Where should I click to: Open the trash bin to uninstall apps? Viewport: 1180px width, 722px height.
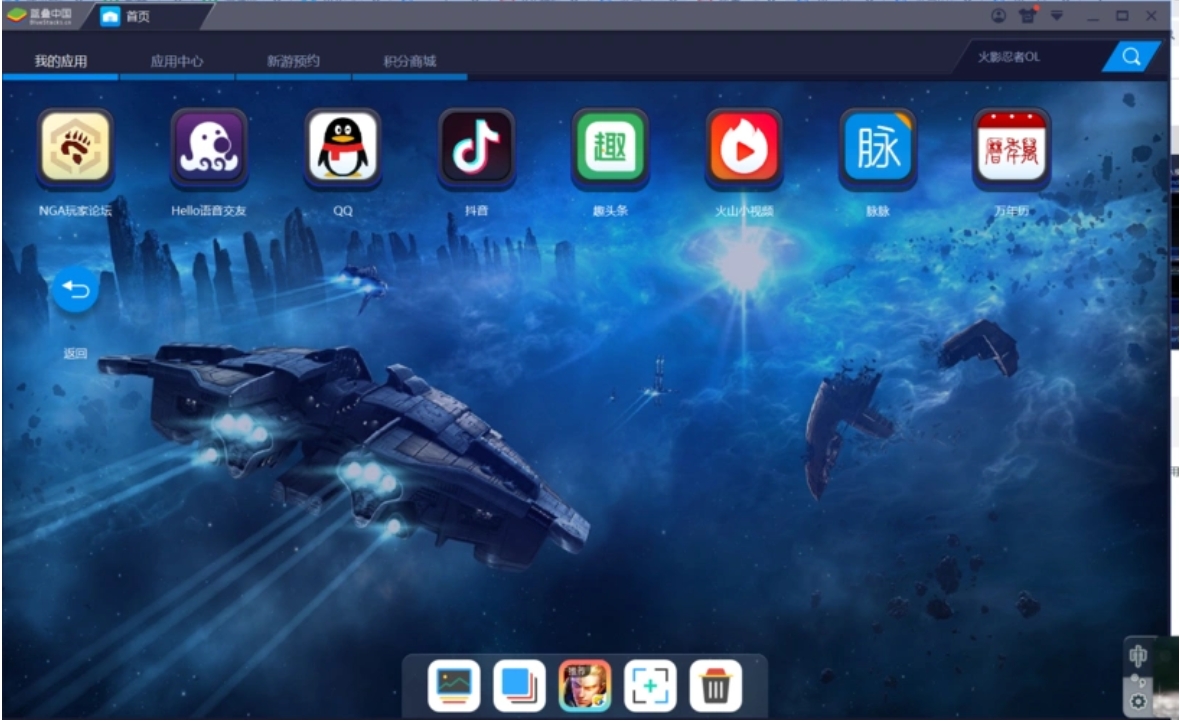(716, 686)
